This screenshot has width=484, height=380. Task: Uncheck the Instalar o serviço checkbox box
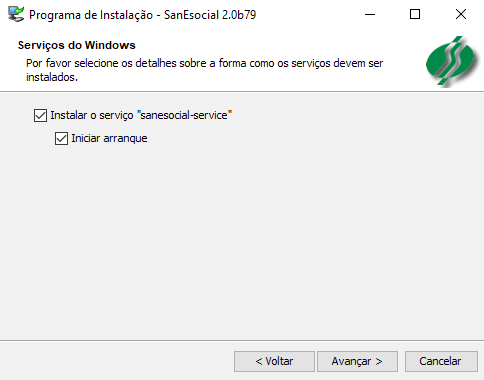[x=40, y=116]
